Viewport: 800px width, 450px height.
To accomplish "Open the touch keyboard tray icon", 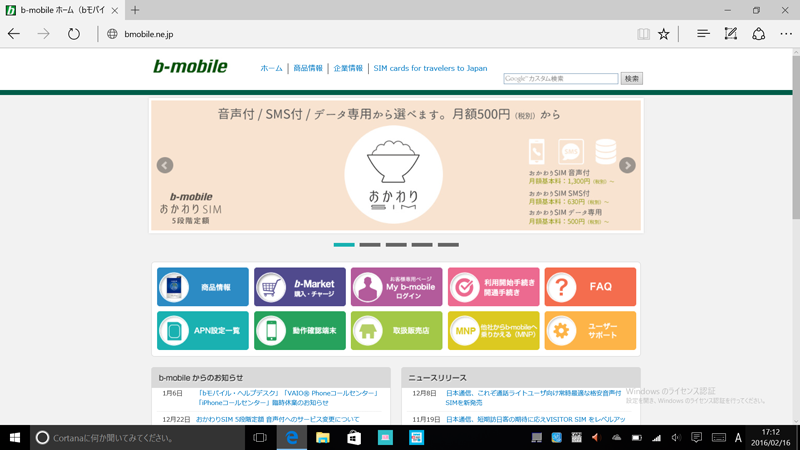I will (718, 438).
